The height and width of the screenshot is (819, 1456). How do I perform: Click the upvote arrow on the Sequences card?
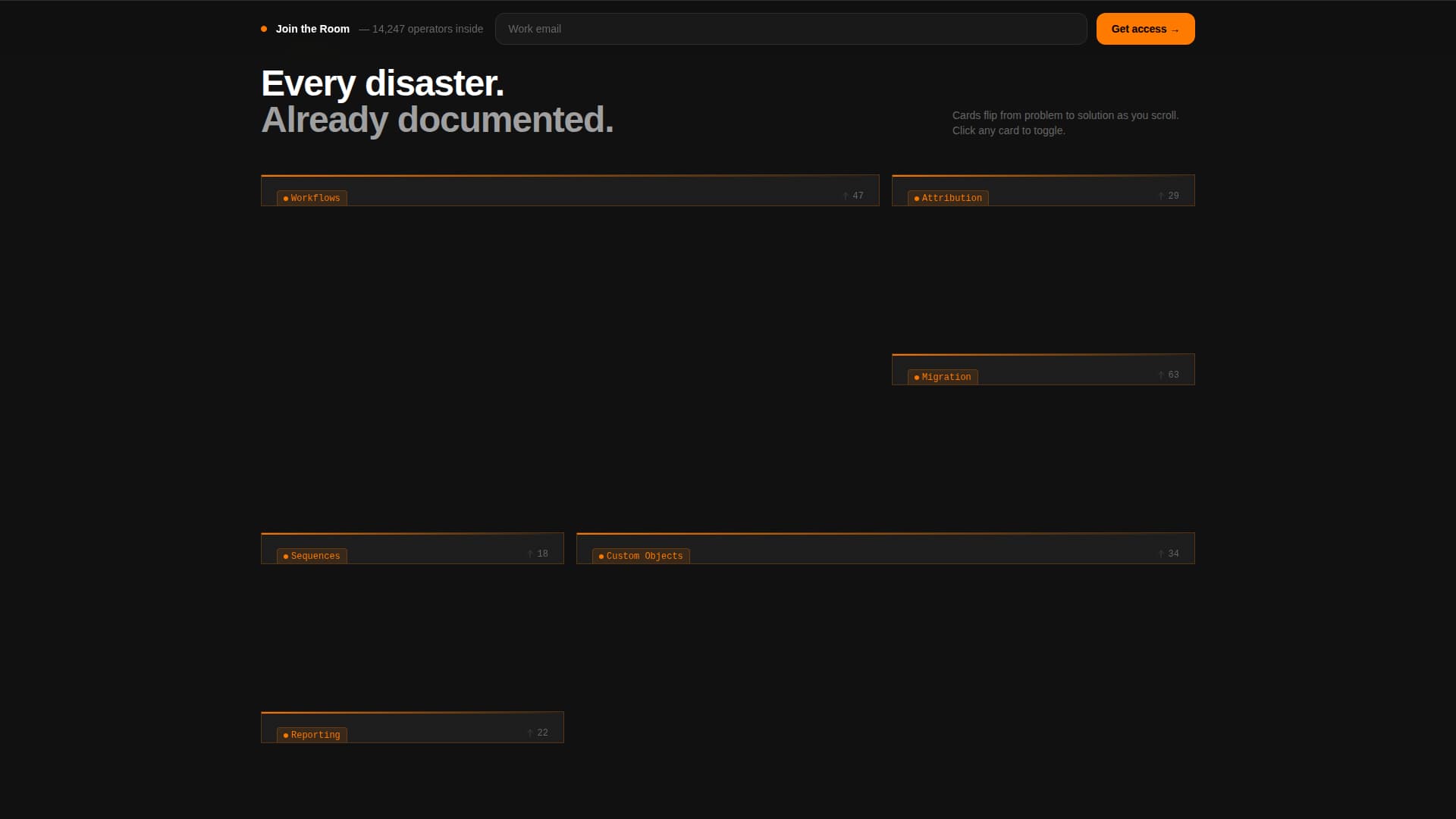click(531, 554)
